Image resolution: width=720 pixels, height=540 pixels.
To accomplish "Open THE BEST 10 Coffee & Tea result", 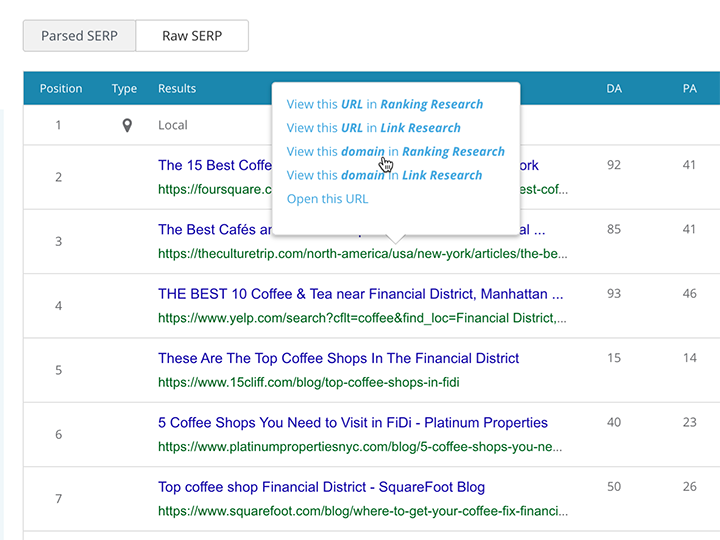I will point(360,294).
